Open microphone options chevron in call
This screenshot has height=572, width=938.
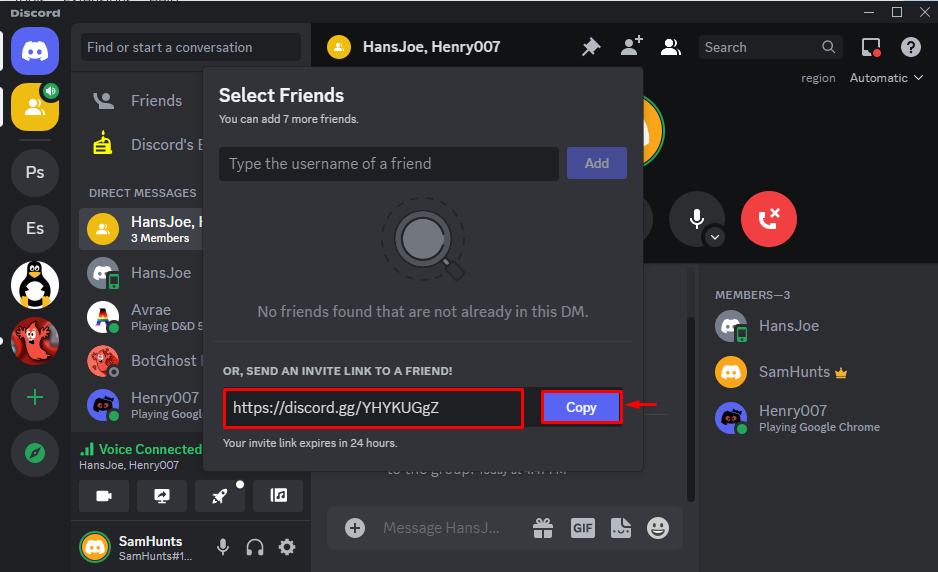pos(715,237)
